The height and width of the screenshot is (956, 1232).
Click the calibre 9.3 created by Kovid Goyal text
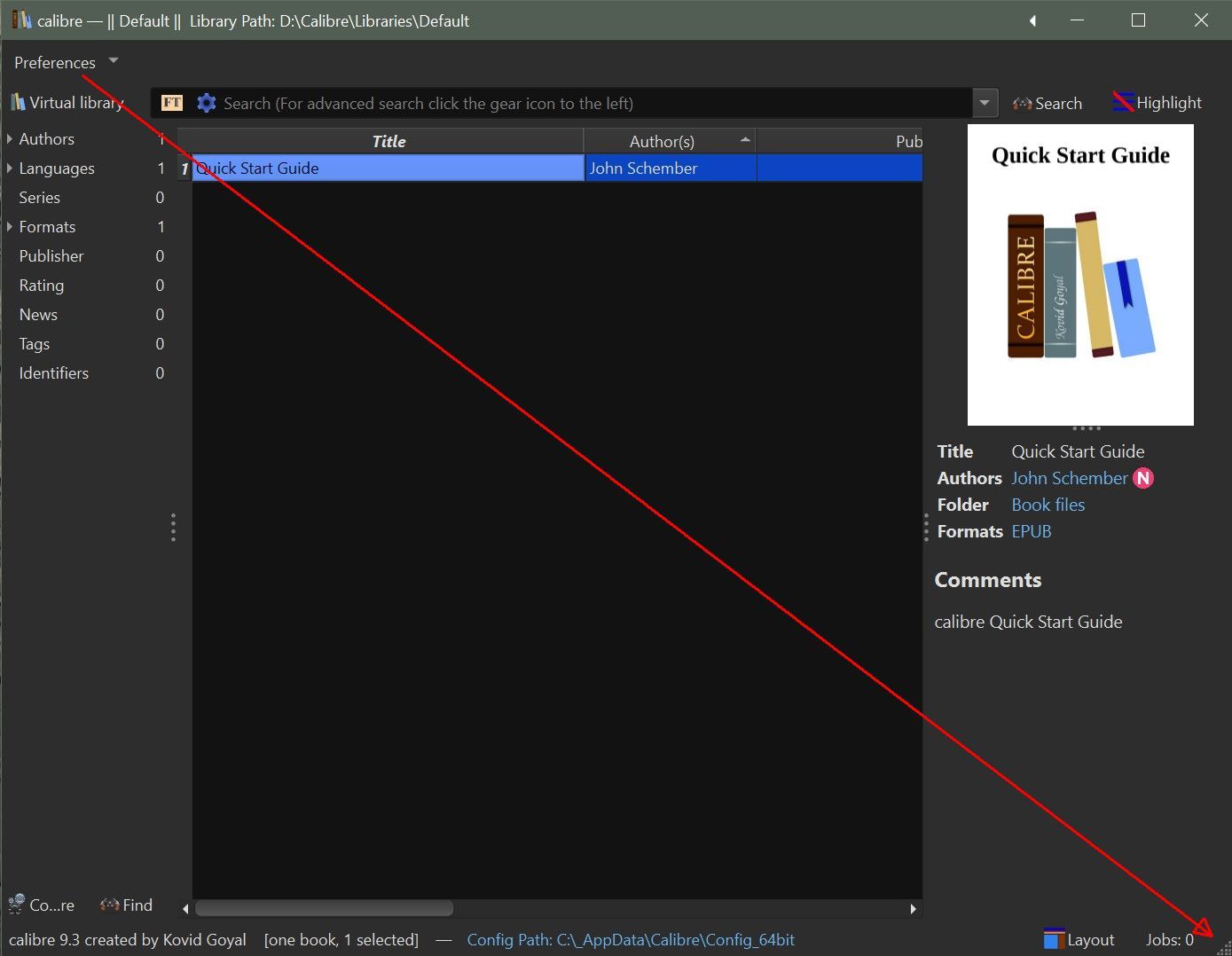tap(128, 940)
